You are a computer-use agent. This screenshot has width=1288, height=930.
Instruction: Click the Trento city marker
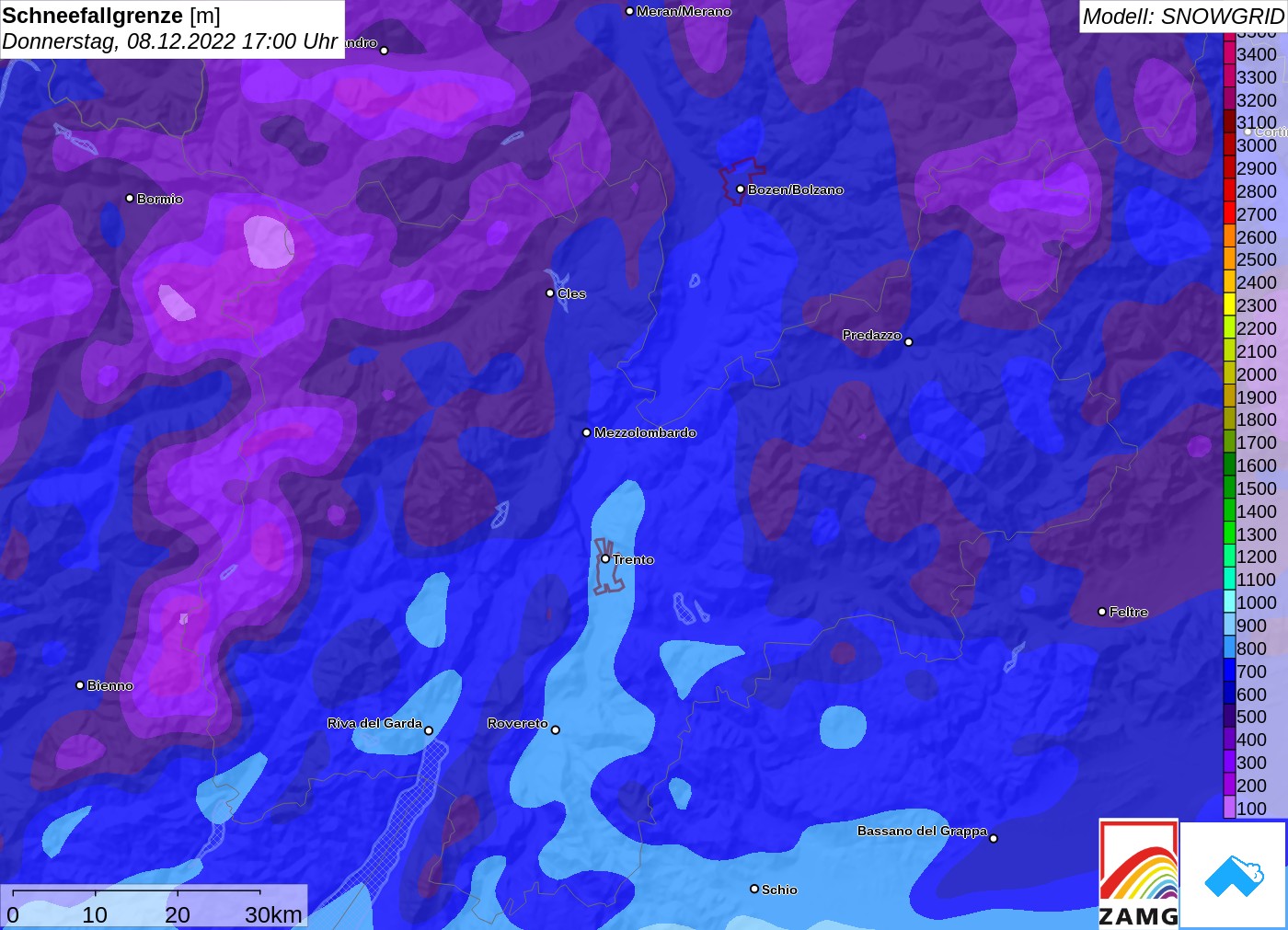[605, 558]
